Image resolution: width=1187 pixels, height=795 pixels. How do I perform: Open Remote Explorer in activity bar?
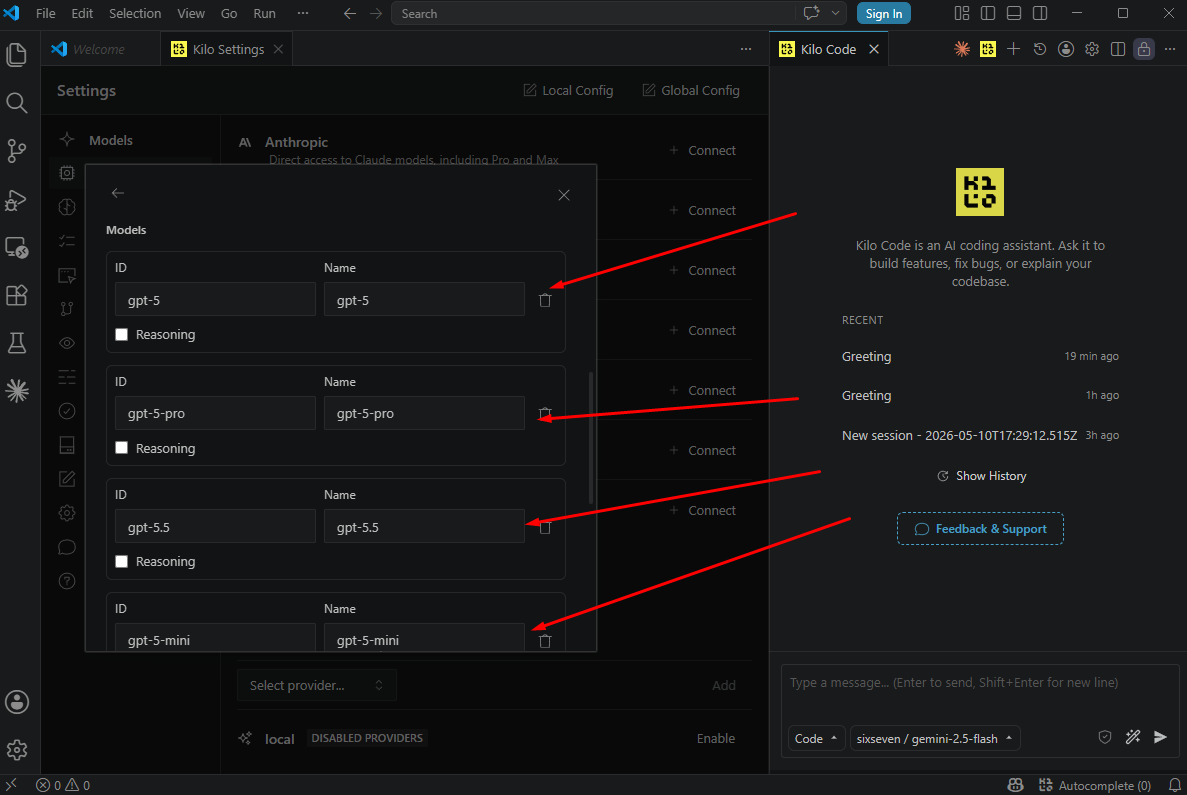pos(17,248)
